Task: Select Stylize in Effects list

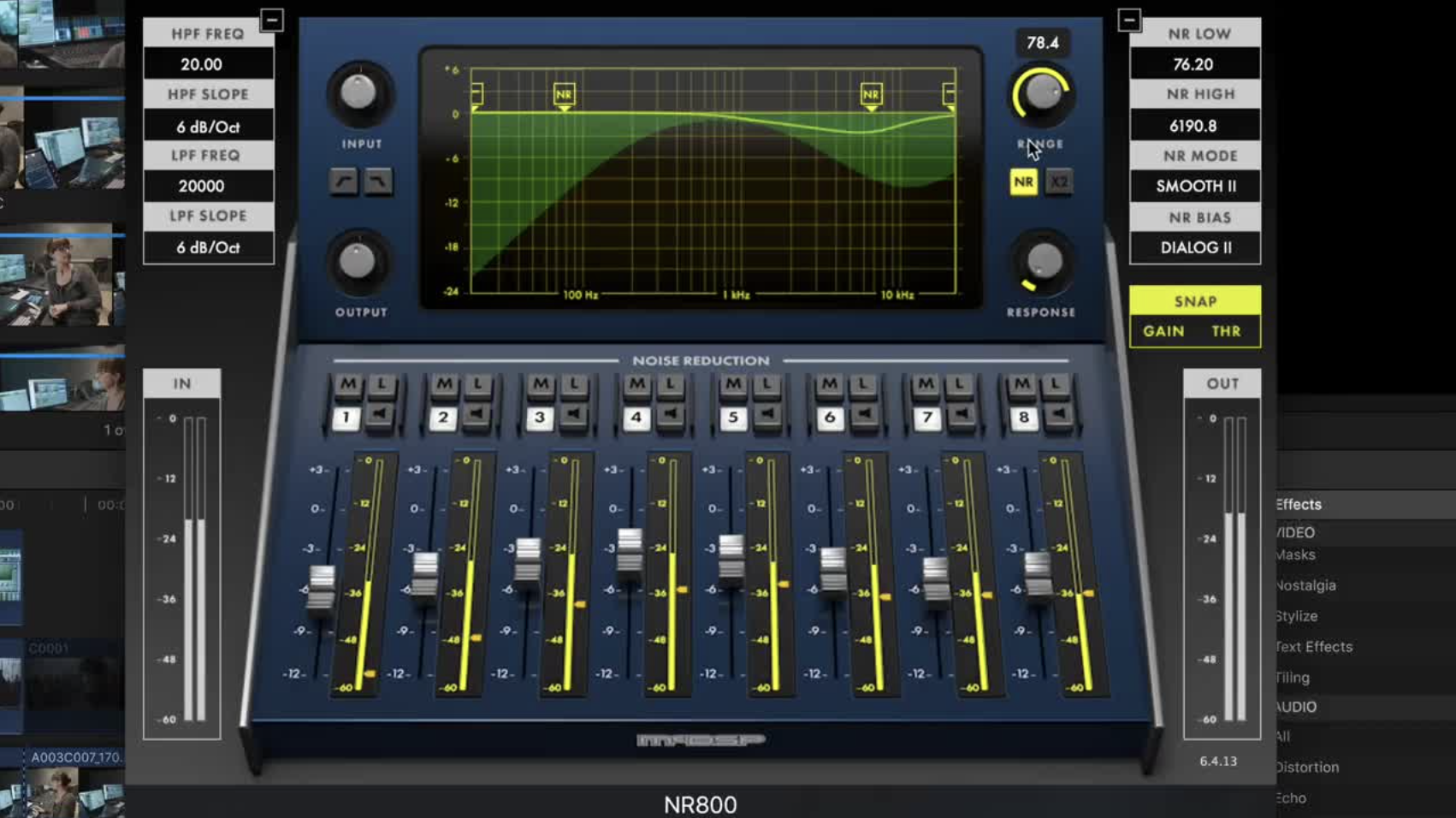Action: (x=1297, y=616)
